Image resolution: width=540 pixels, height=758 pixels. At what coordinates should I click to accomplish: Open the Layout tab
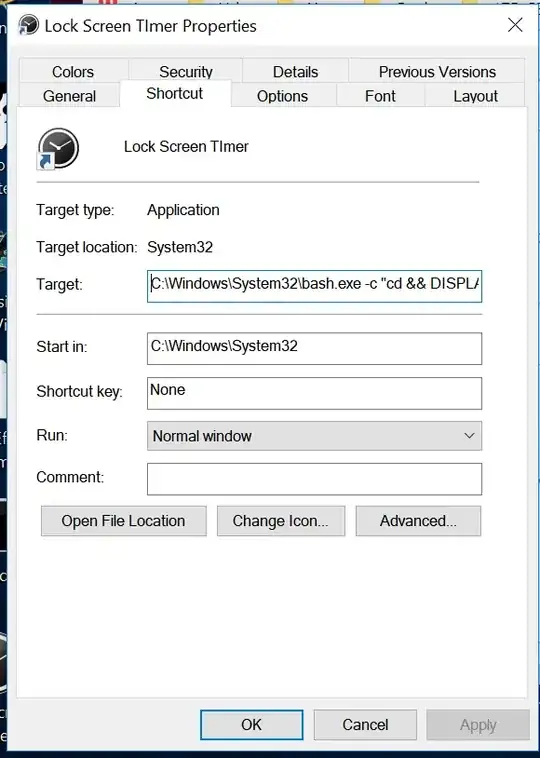pyautogui.click(x=475, y=95)
